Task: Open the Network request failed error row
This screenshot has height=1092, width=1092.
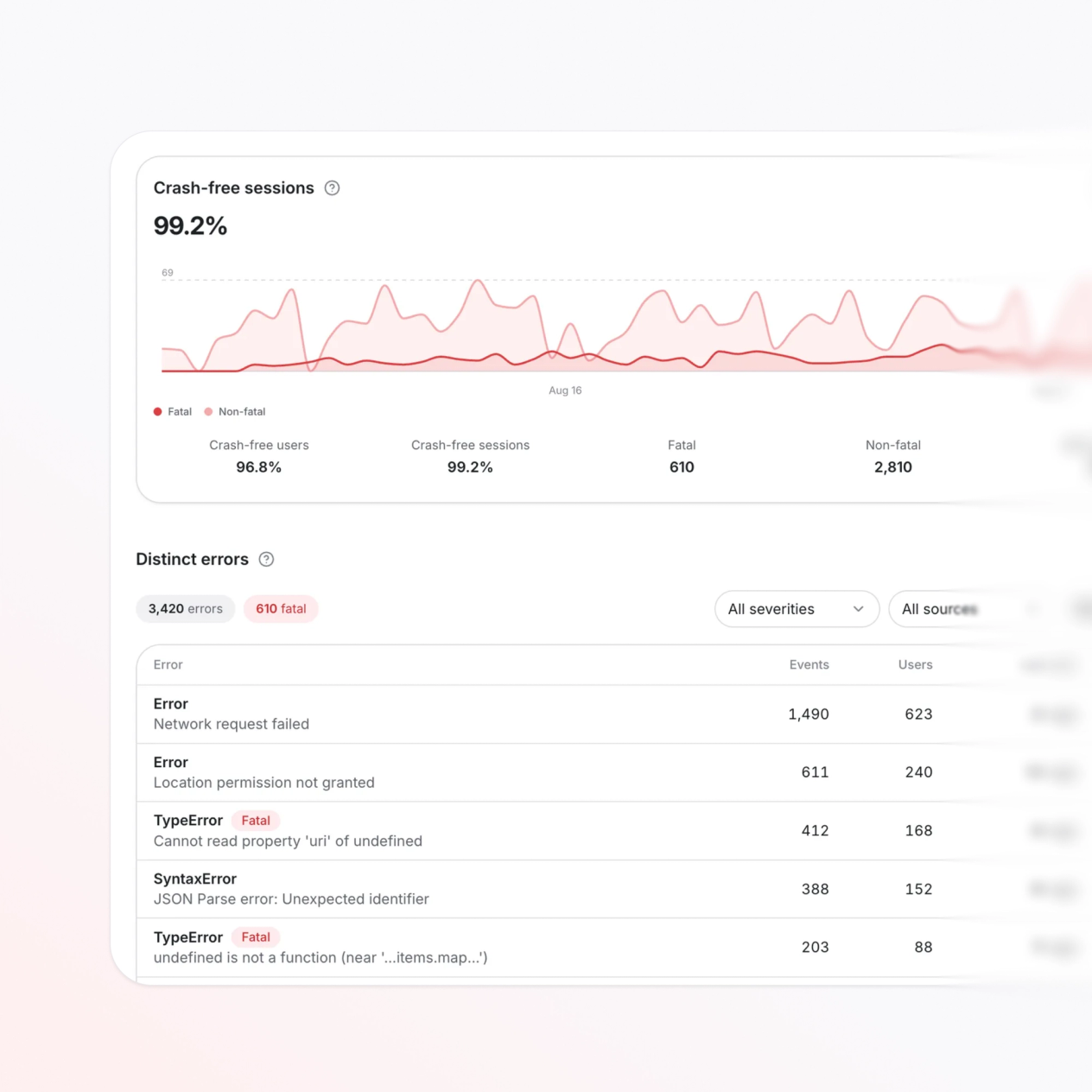Action: click(x=613, y=714)
